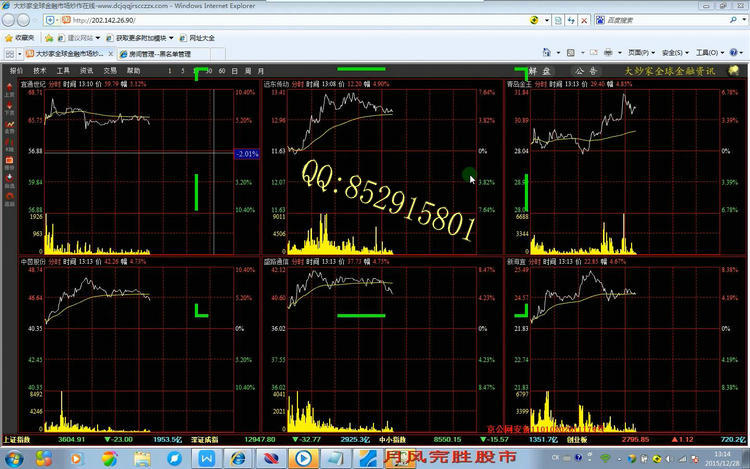
Task: Click the 公告 button
Action: (x=586, y=71)
